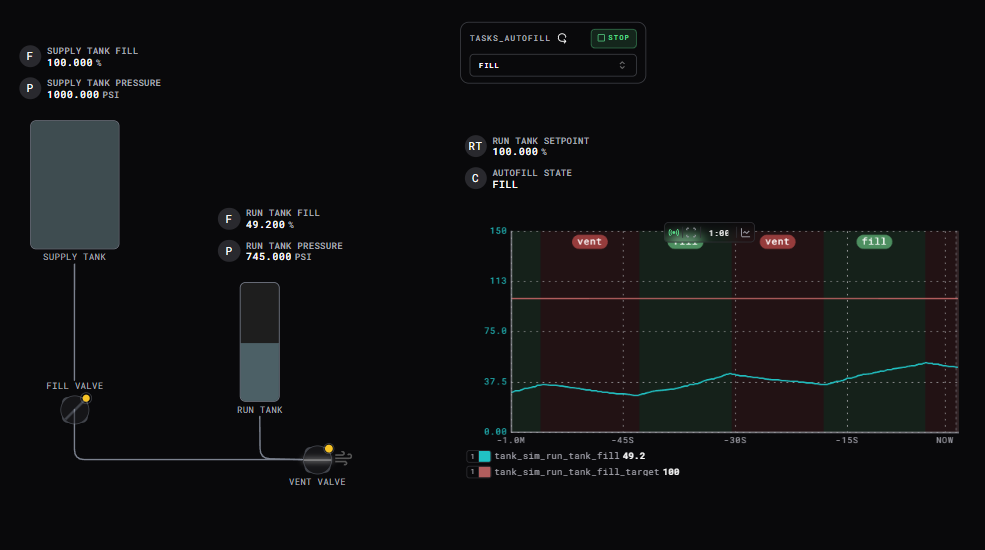
Task: Click the RT run tank setpoint icon
Action: pyautogui.click(x=475, y=146)
